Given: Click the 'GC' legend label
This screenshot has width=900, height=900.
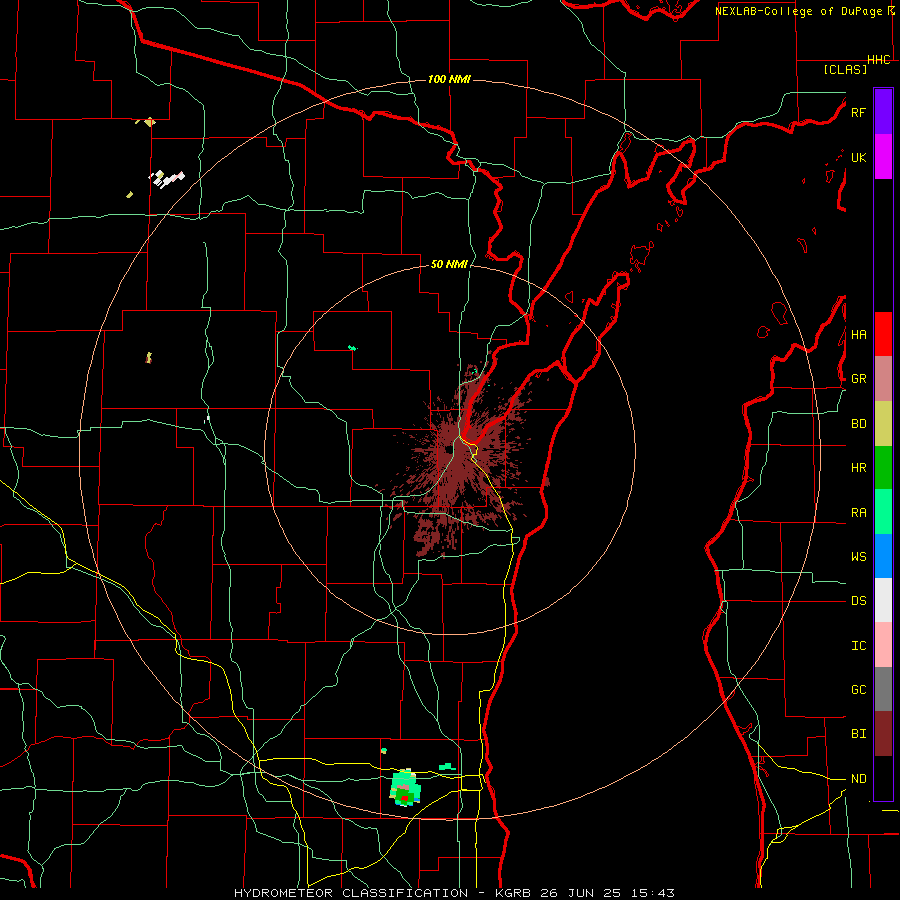Looking at the screenshot, I should tap(858, 690).
